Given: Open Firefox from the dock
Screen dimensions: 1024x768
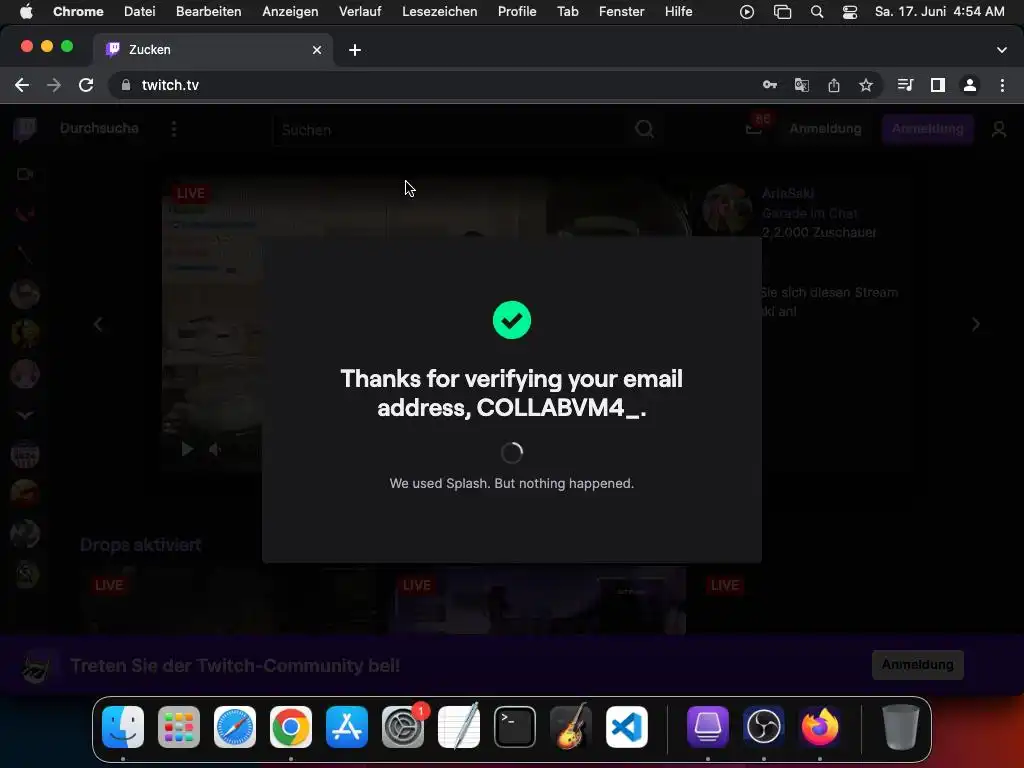Looking at the screenshot, I should point(820,727).
